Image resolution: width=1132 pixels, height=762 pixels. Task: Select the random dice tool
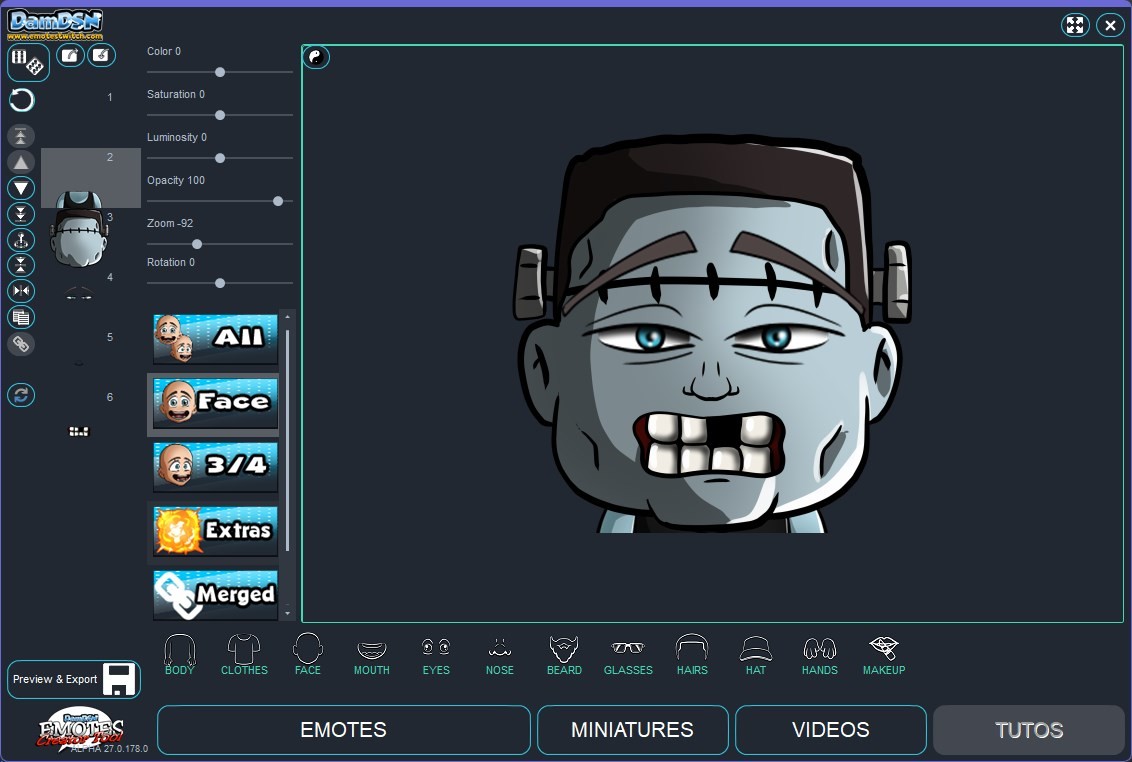pos(36,63)
